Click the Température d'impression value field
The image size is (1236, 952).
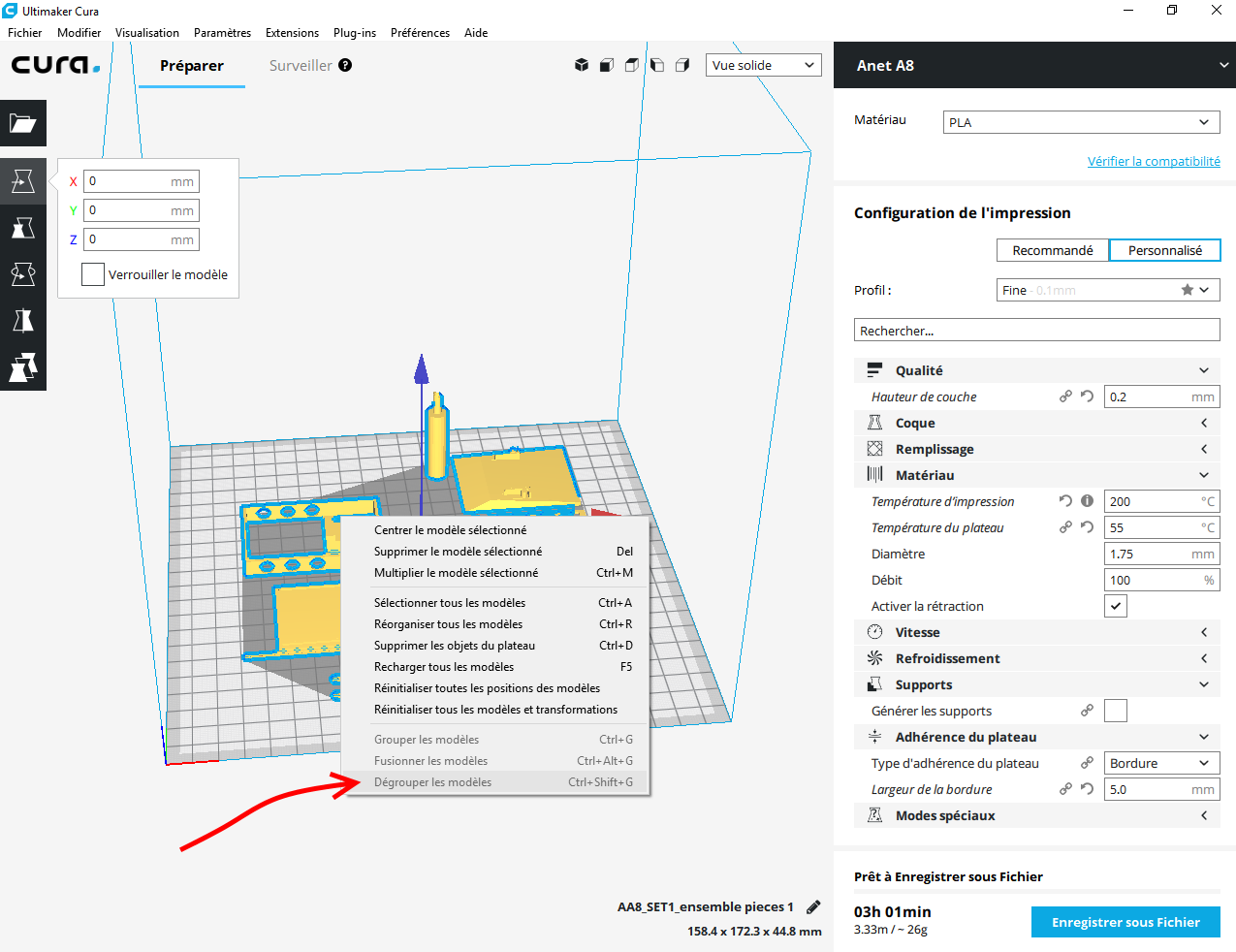(x=1162, y=501)
